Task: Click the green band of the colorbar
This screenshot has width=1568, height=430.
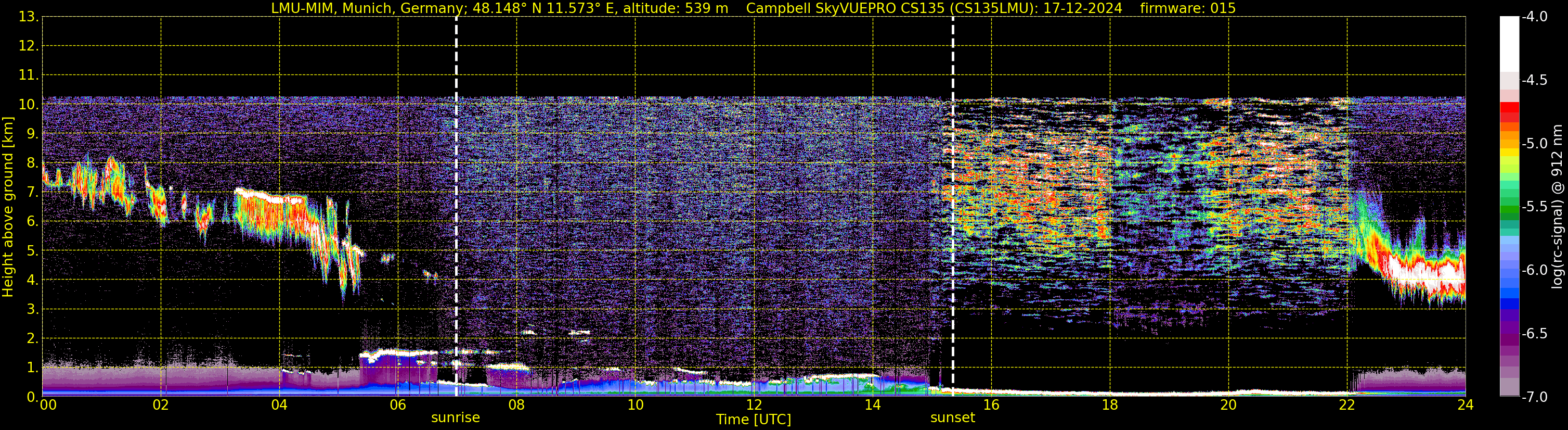Action: [1509, 209]
